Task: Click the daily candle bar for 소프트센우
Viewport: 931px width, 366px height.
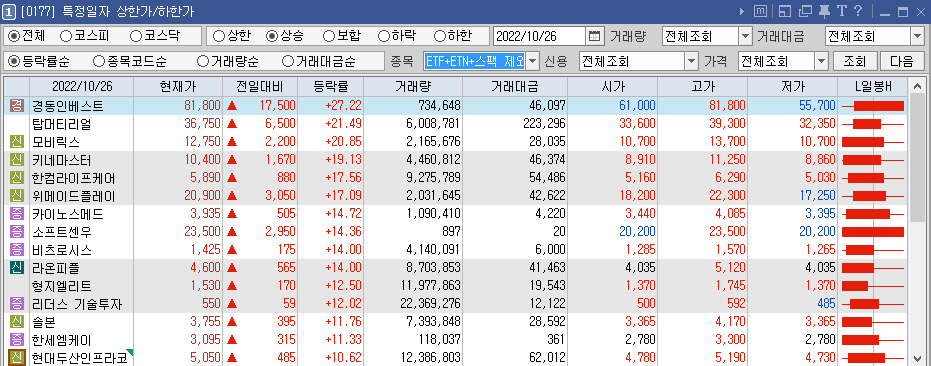Action: (x=873, y=232)
